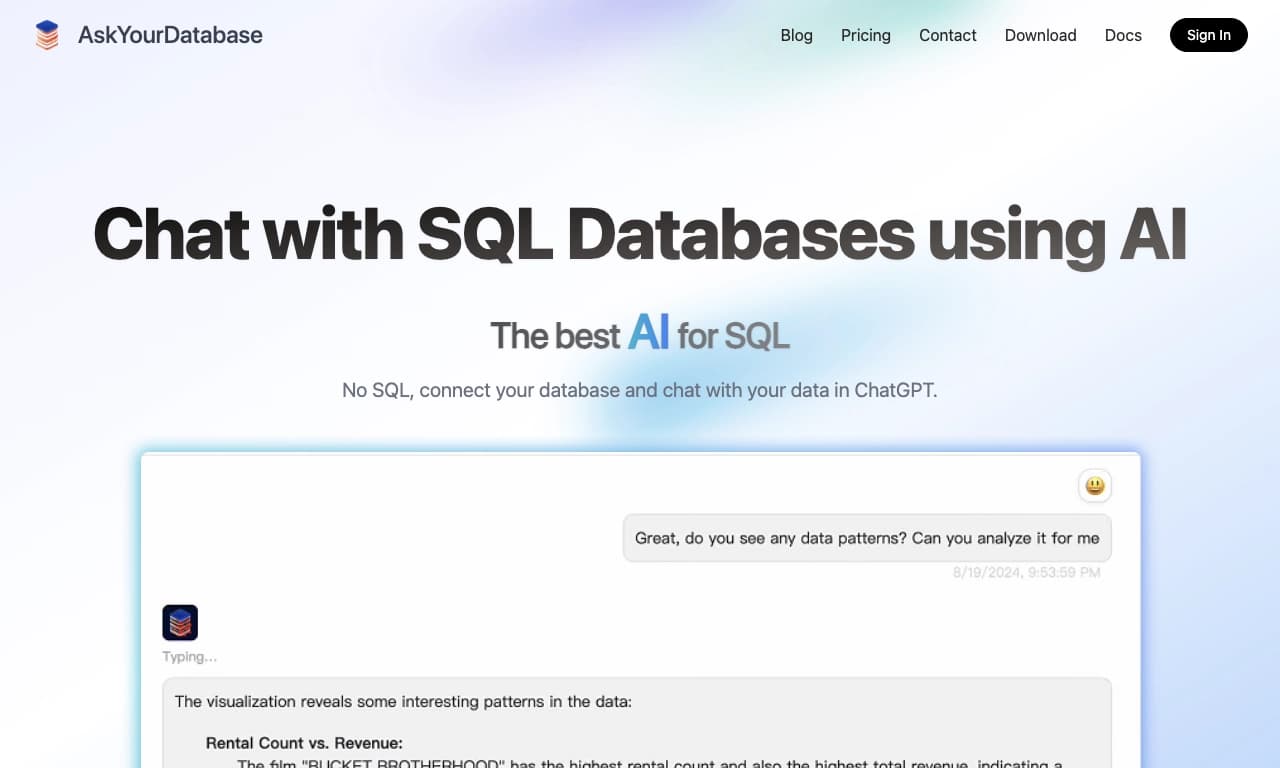Click the 'Typing...' status text
Screen dimensions: 1280x768
pos(189,657)
